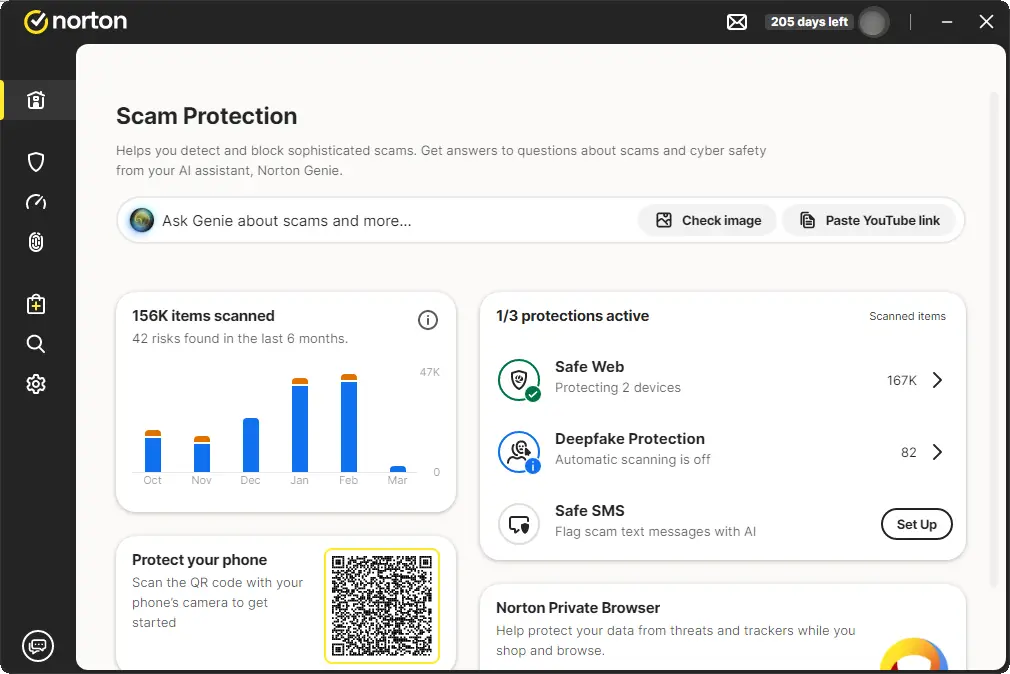Image resolution: width=1010 pixels, height=674 pixels.
Task: Open the Performance speedometer sidebar icon
Action: (x=36, y=202)
